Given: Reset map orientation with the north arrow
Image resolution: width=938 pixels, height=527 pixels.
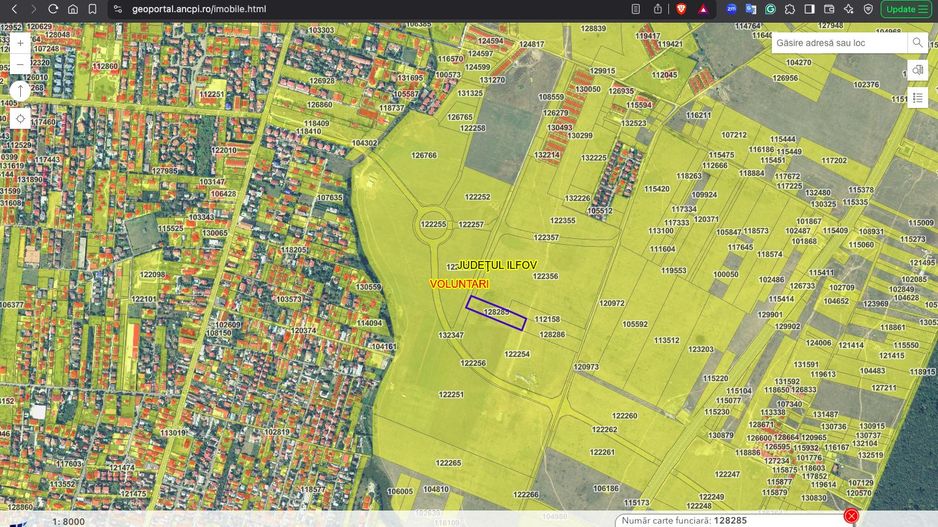Looking at the screenshot, I should click(x=20, y=90).
